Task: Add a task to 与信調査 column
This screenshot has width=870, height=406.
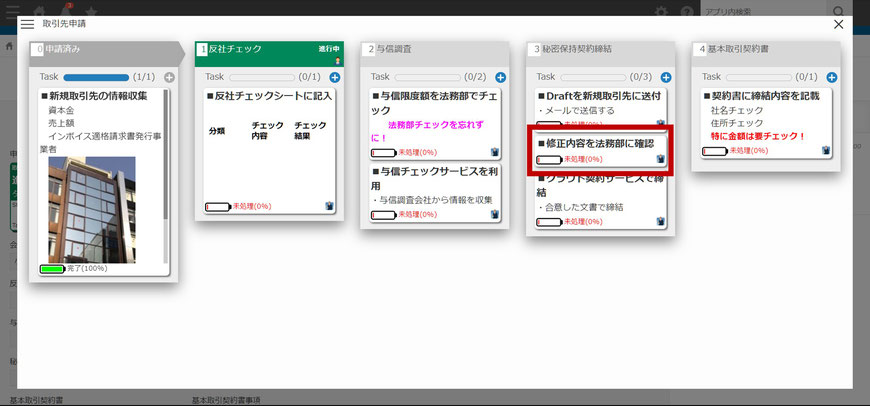Action: [500, 77]
